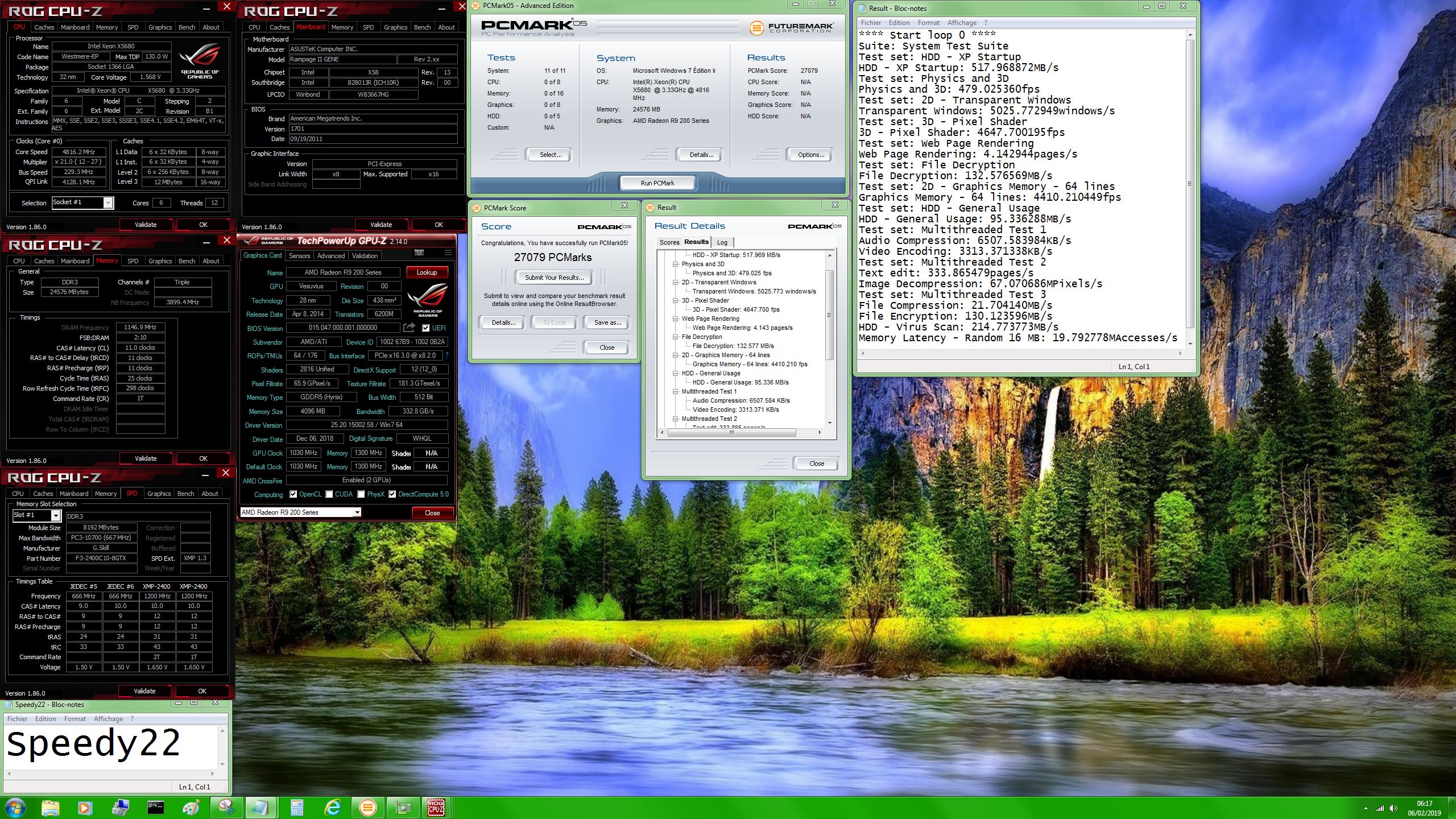Select 'Audio Compression: 6507.584 KB/s' tree row
The height and width of the screenshot is (819, 1456).
point(741,400)
